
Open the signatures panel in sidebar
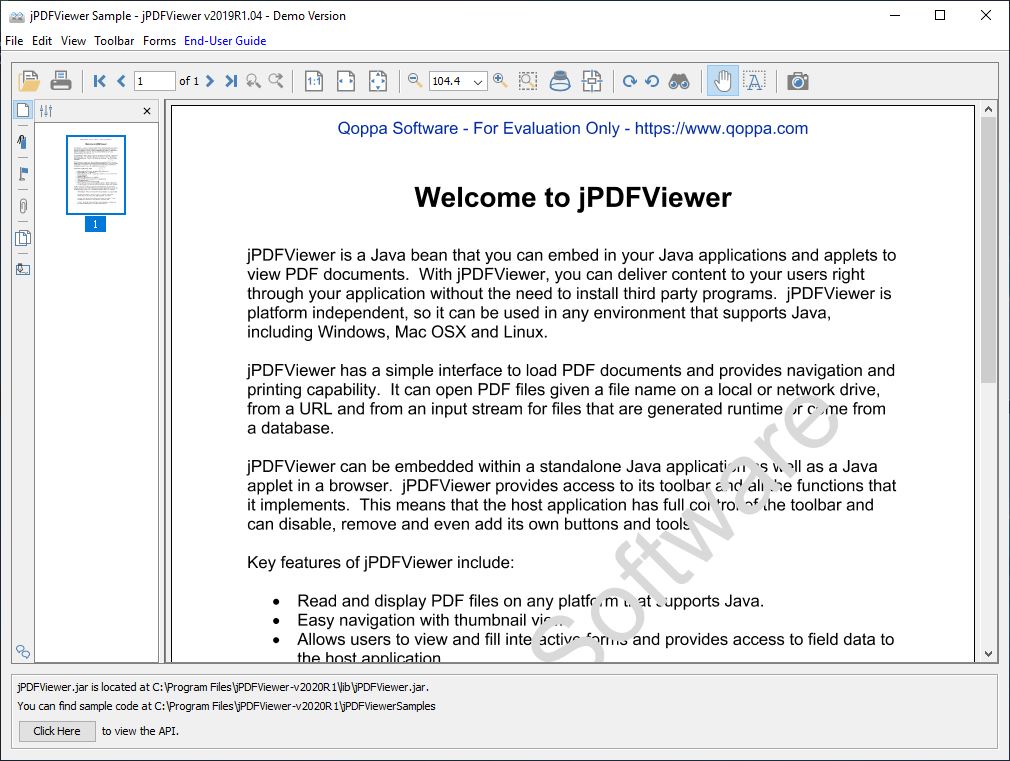(23, 141)
